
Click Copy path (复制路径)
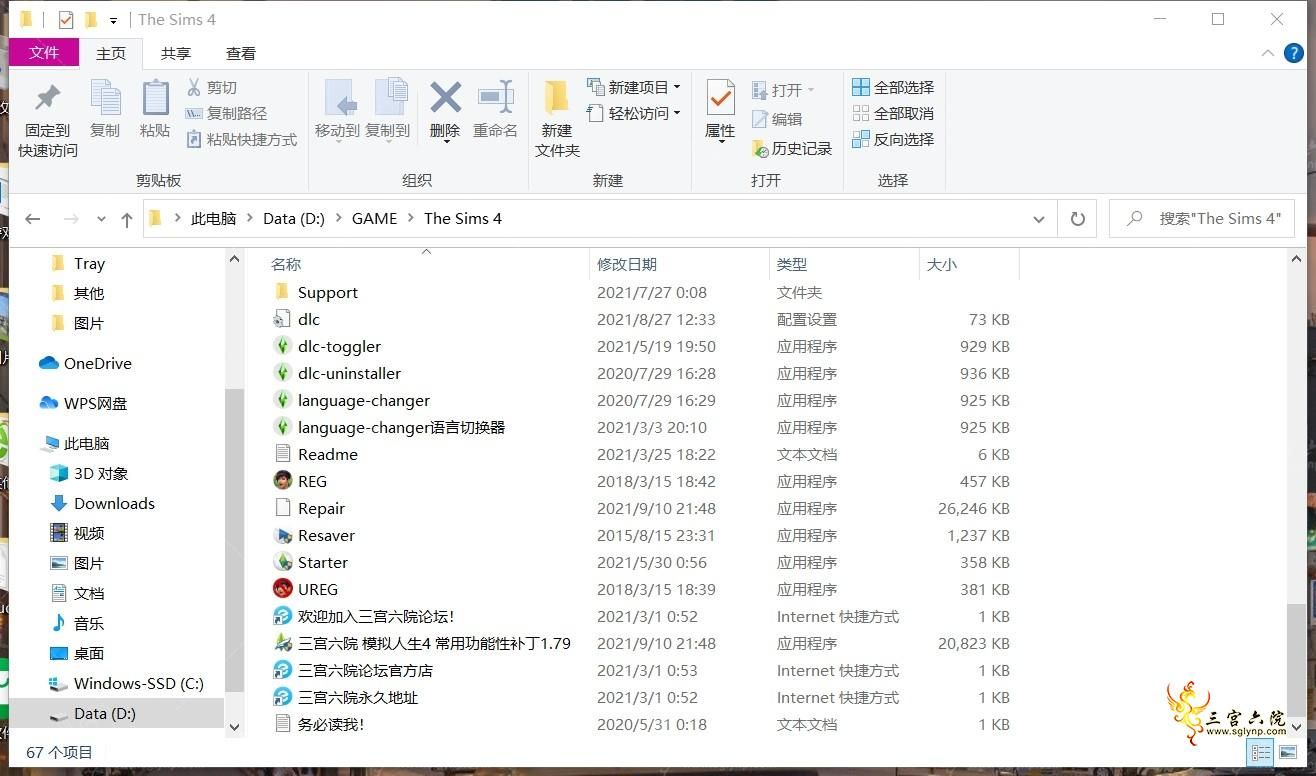tap(227, 114)
